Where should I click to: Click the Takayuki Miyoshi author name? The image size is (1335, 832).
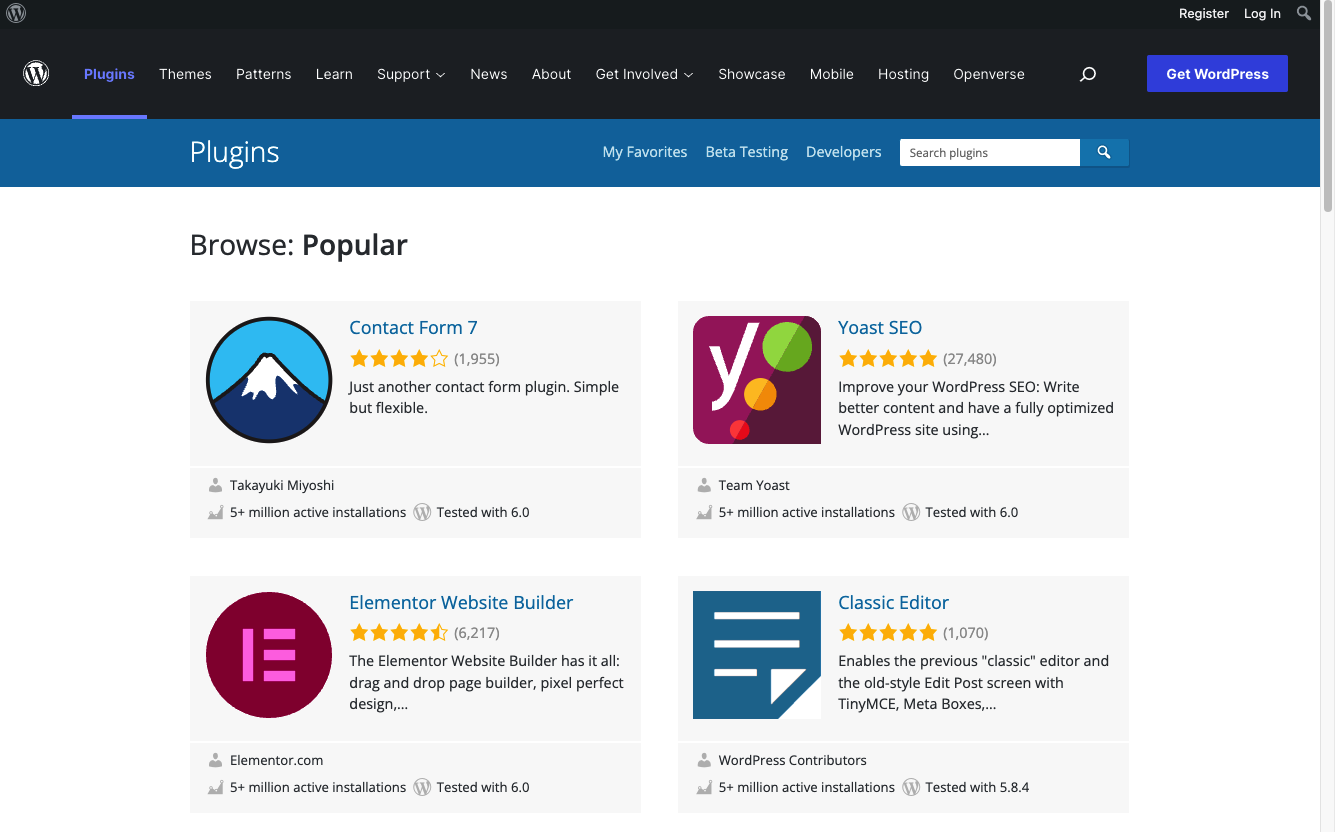coord(282,485)
